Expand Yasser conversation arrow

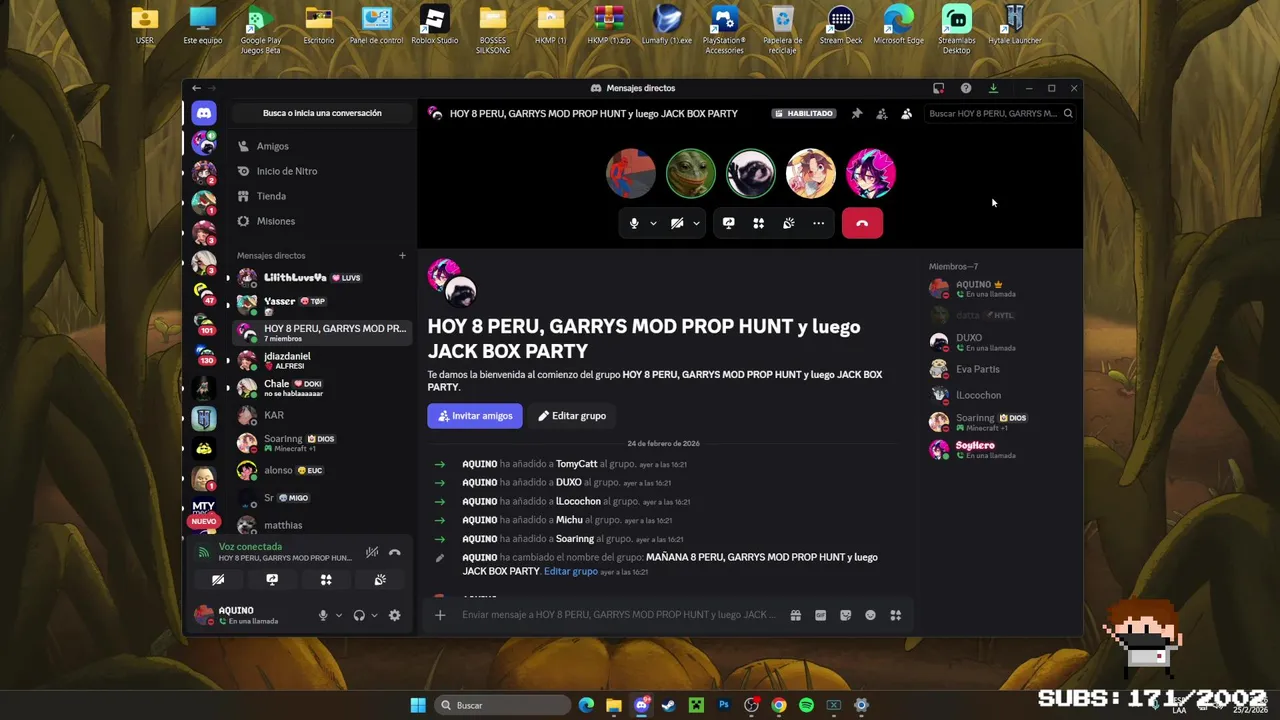[227, 304]
